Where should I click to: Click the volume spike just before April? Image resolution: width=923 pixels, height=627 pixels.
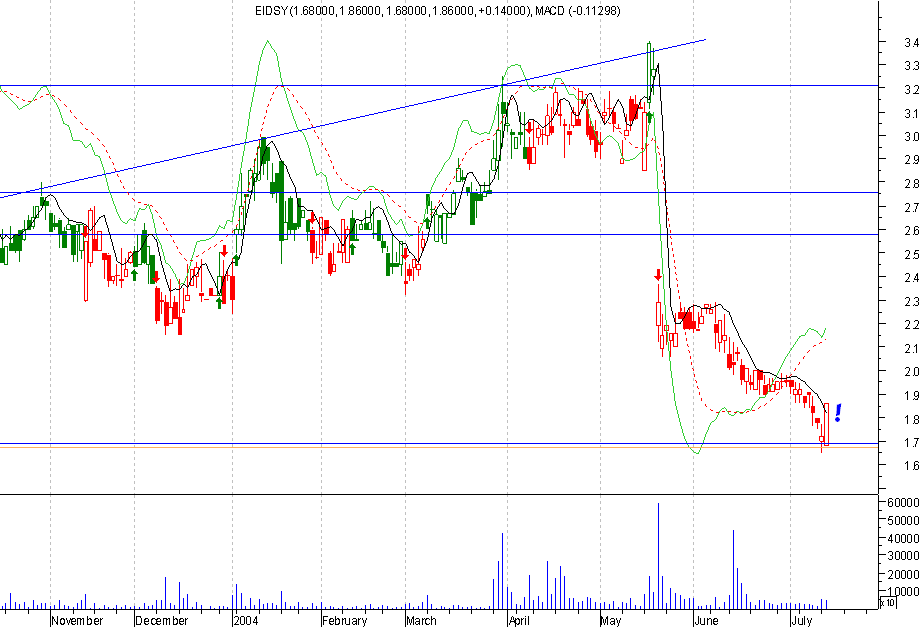(502, 571)
